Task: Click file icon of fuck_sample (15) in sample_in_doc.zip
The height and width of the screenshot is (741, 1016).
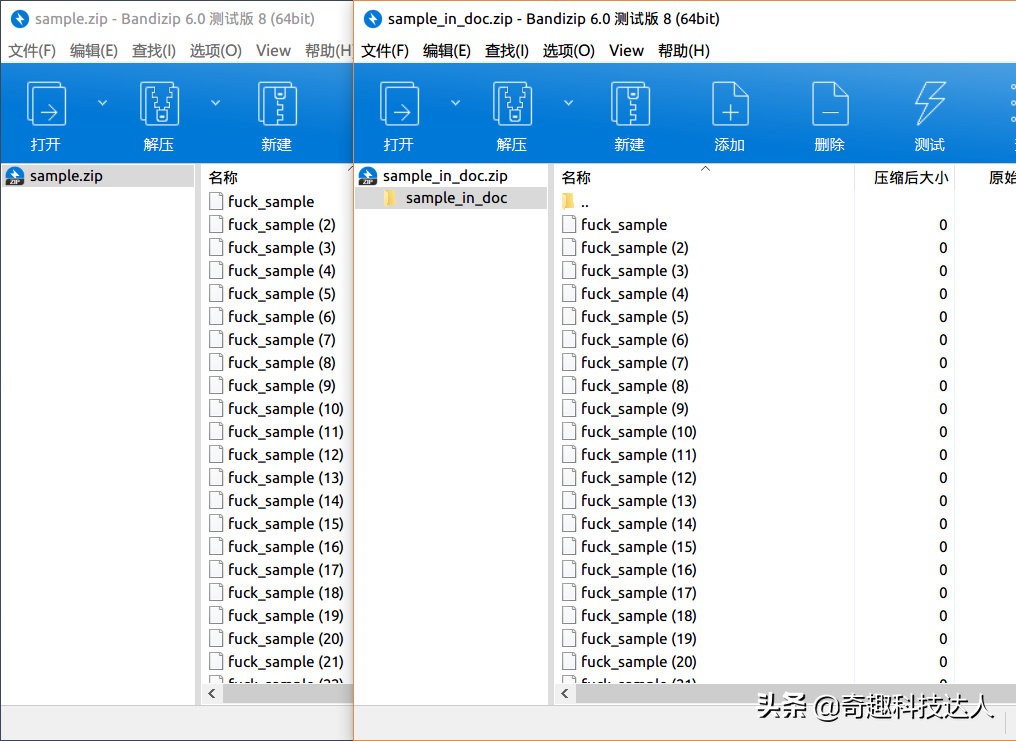Action: click(x=569, y=547)
